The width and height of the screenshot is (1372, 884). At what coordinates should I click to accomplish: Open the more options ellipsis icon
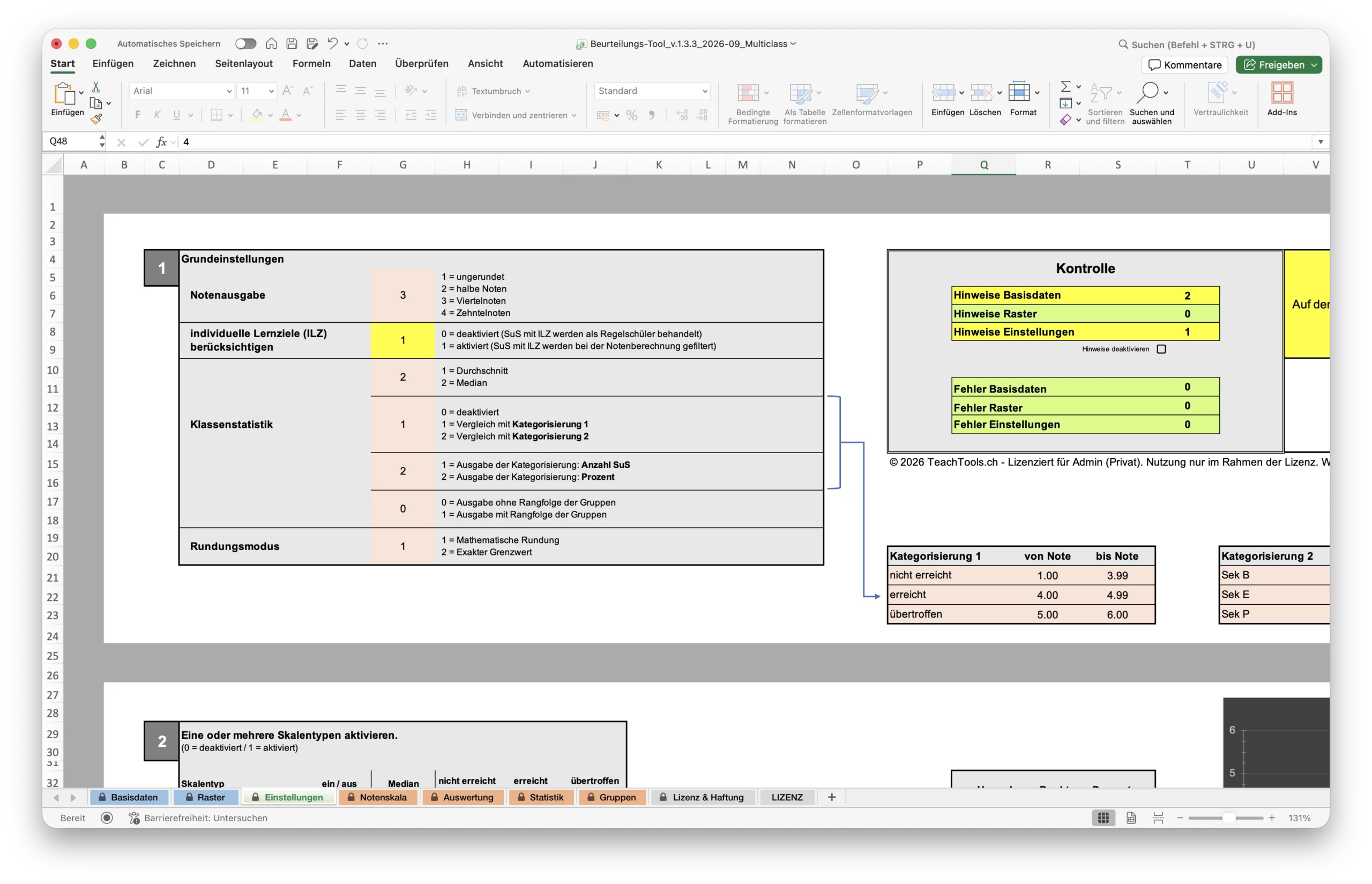(x=383, y=43)
